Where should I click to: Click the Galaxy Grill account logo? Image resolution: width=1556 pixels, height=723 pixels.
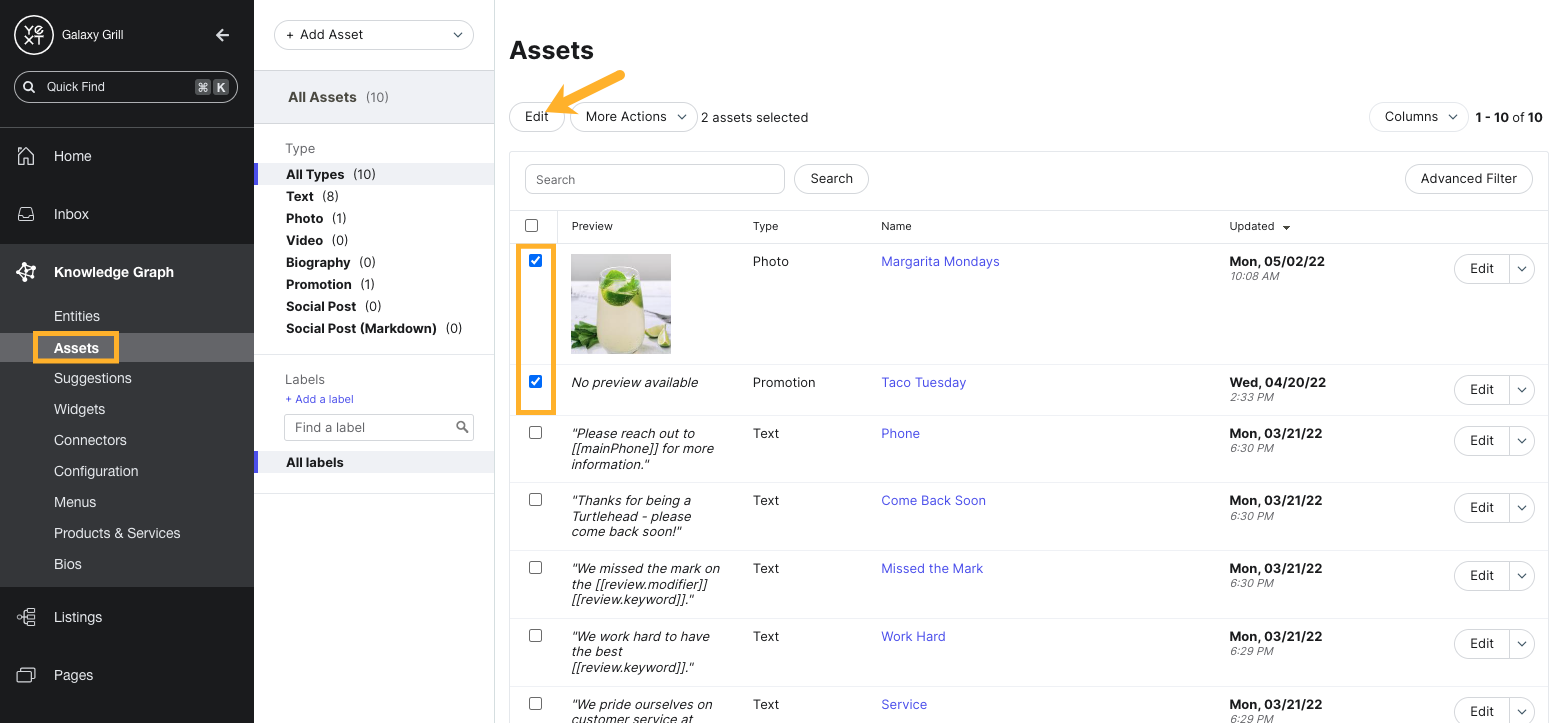click(x=32, y=33)
